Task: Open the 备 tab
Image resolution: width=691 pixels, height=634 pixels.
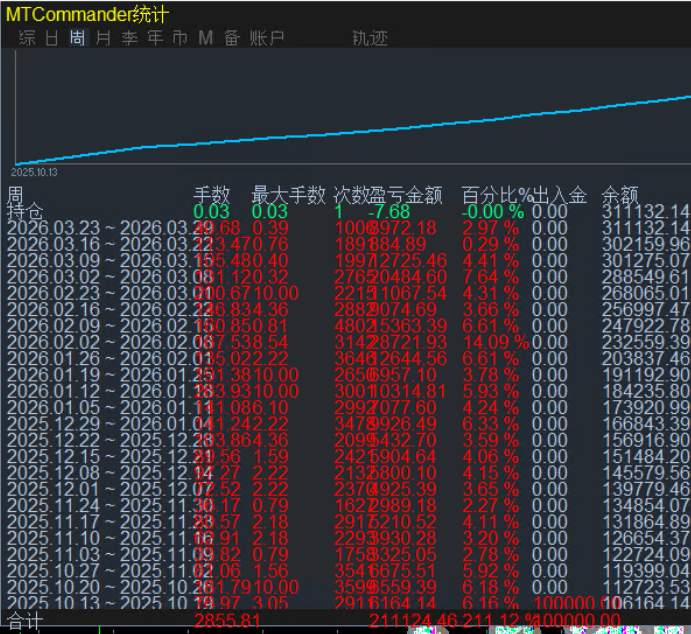Action: 232,38
